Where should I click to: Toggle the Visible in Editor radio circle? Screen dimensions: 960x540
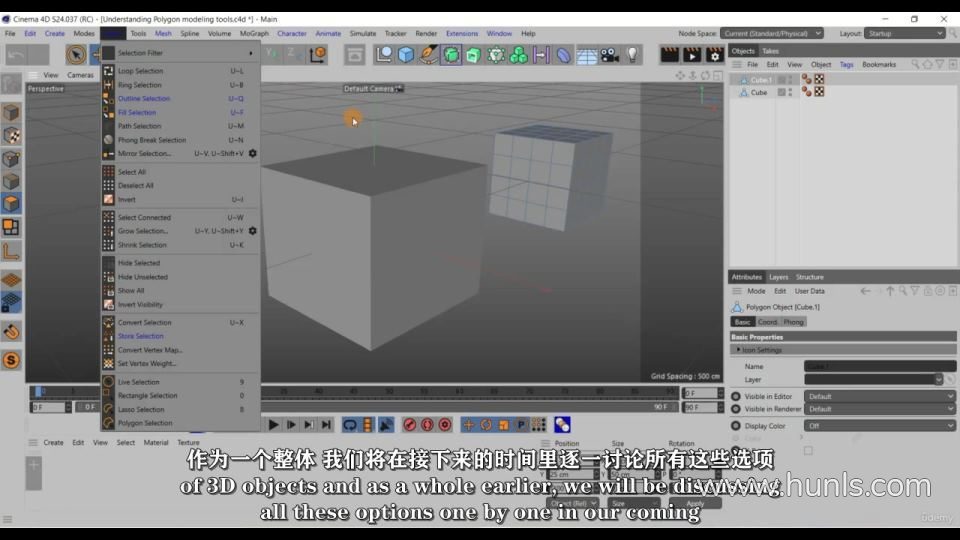tap(736, 397)
